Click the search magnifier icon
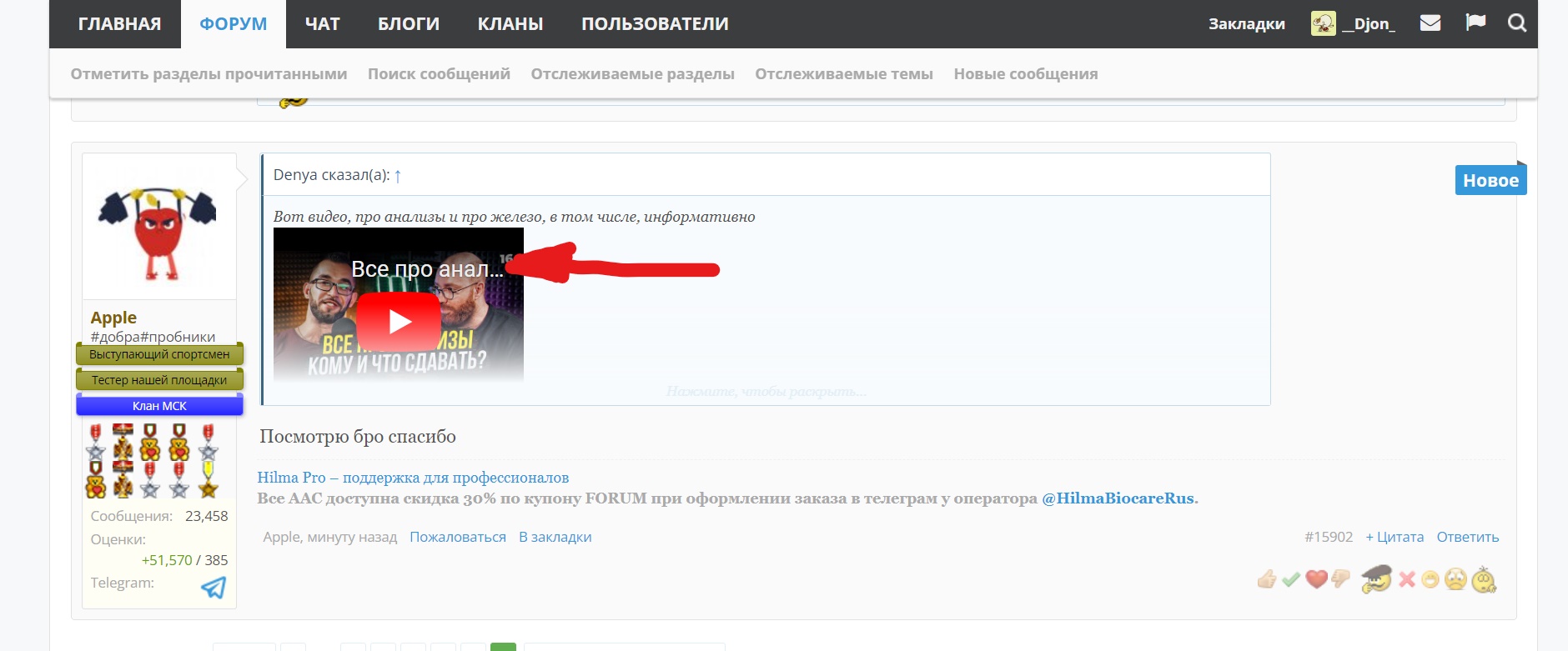This screenshot has width=1568, height=651. pos(1517,23)
